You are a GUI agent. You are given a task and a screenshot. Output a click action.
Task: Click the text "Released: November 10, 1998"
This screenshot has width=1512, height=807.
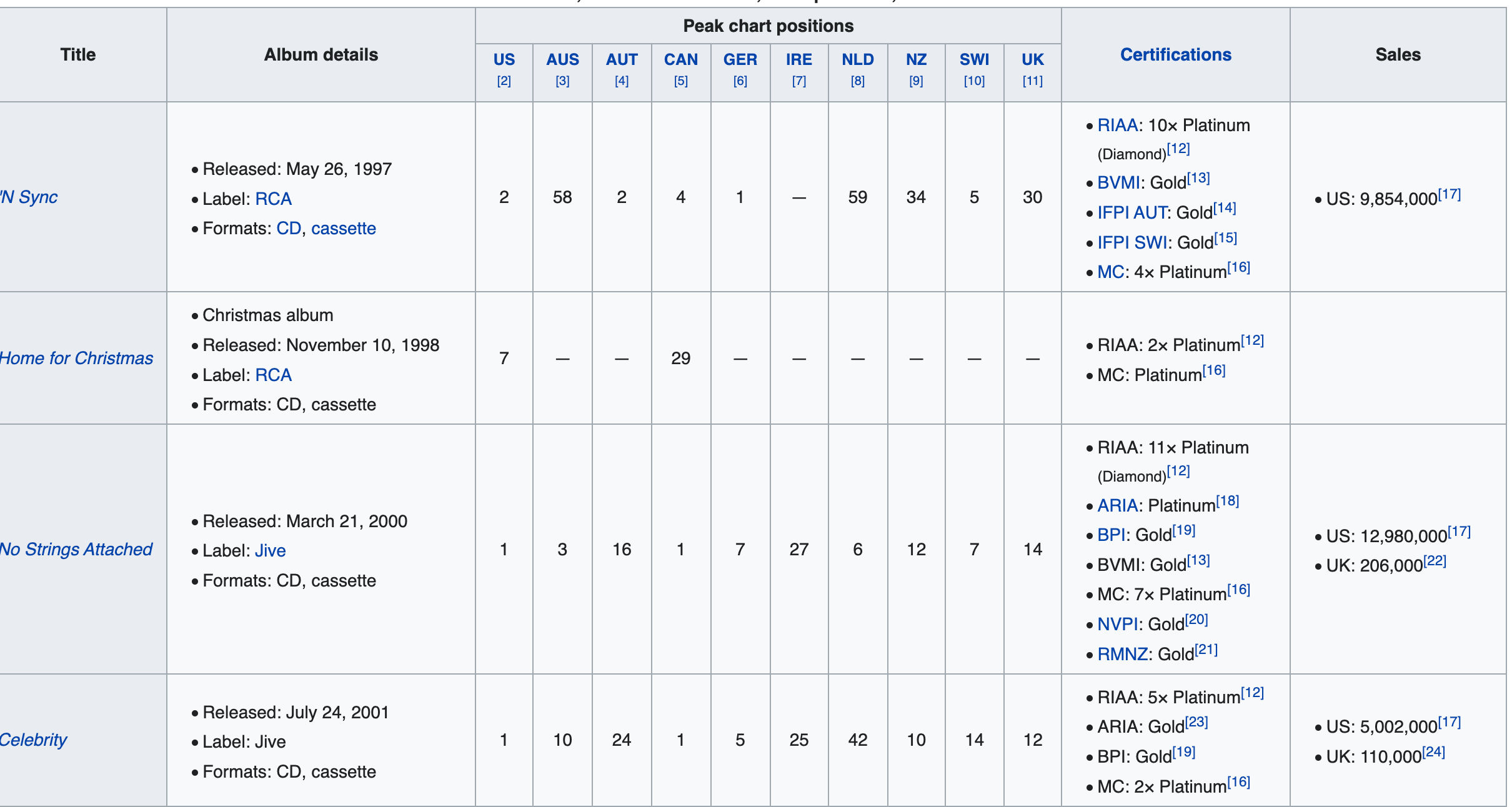pos(321,345)
